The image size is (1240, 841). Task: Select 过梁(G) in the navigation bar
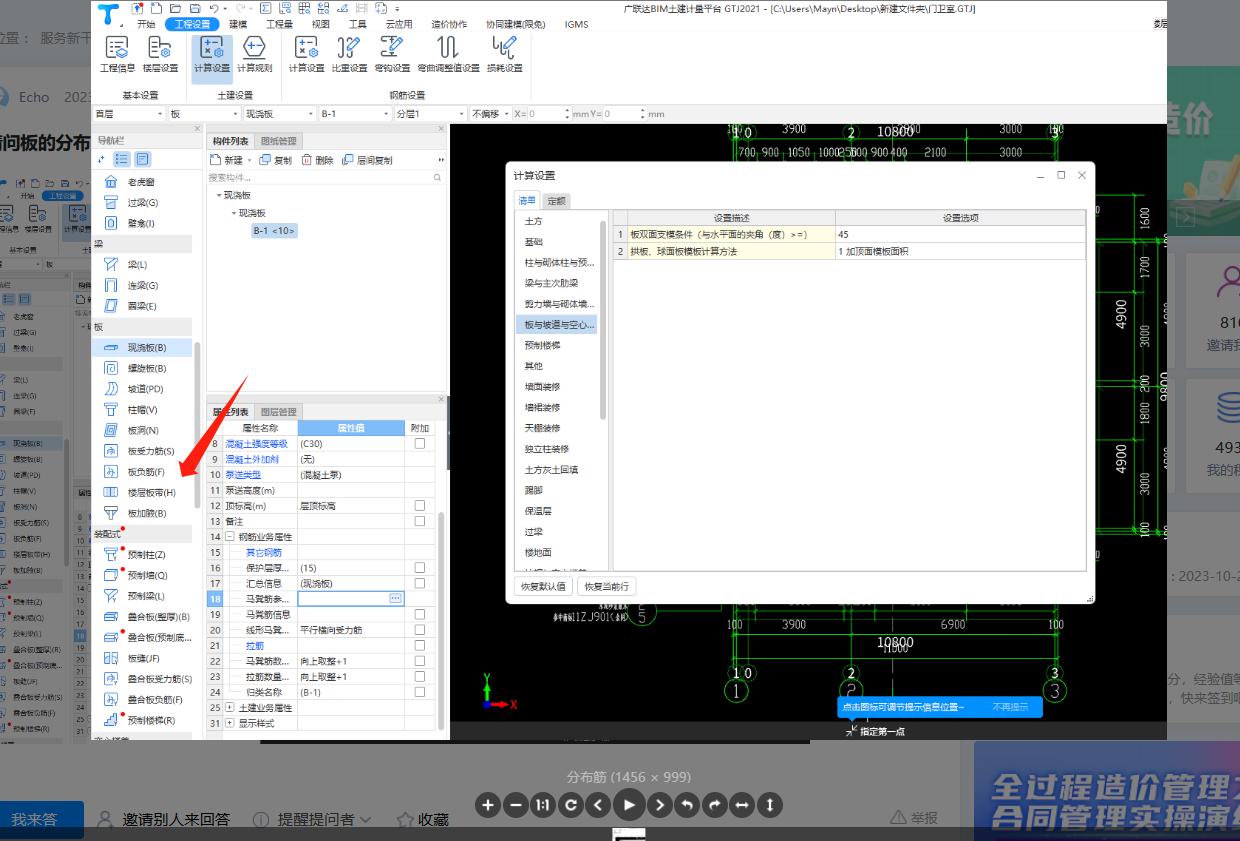coord(142,203)
